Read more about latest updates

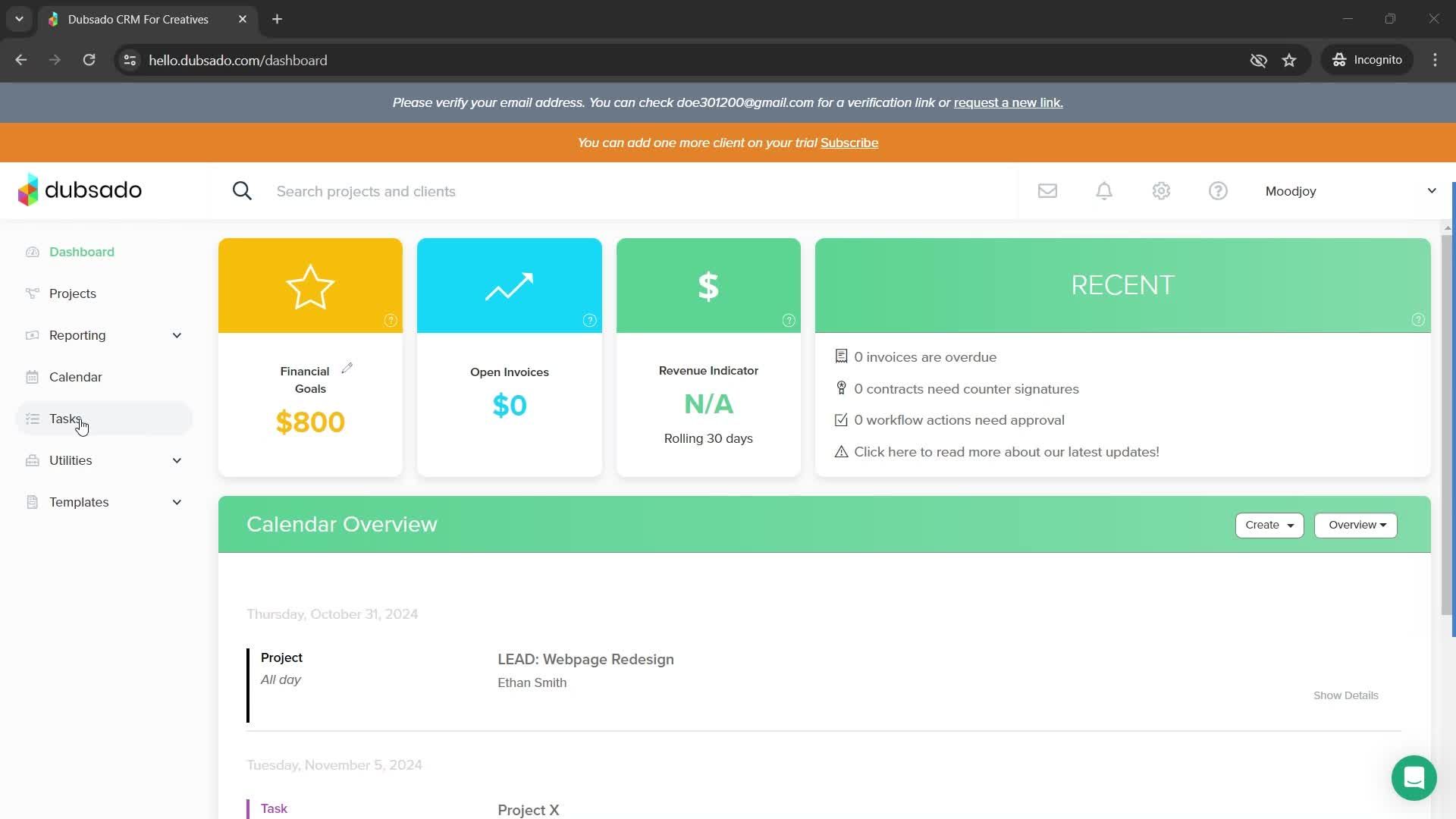[x=1006, y=452]
